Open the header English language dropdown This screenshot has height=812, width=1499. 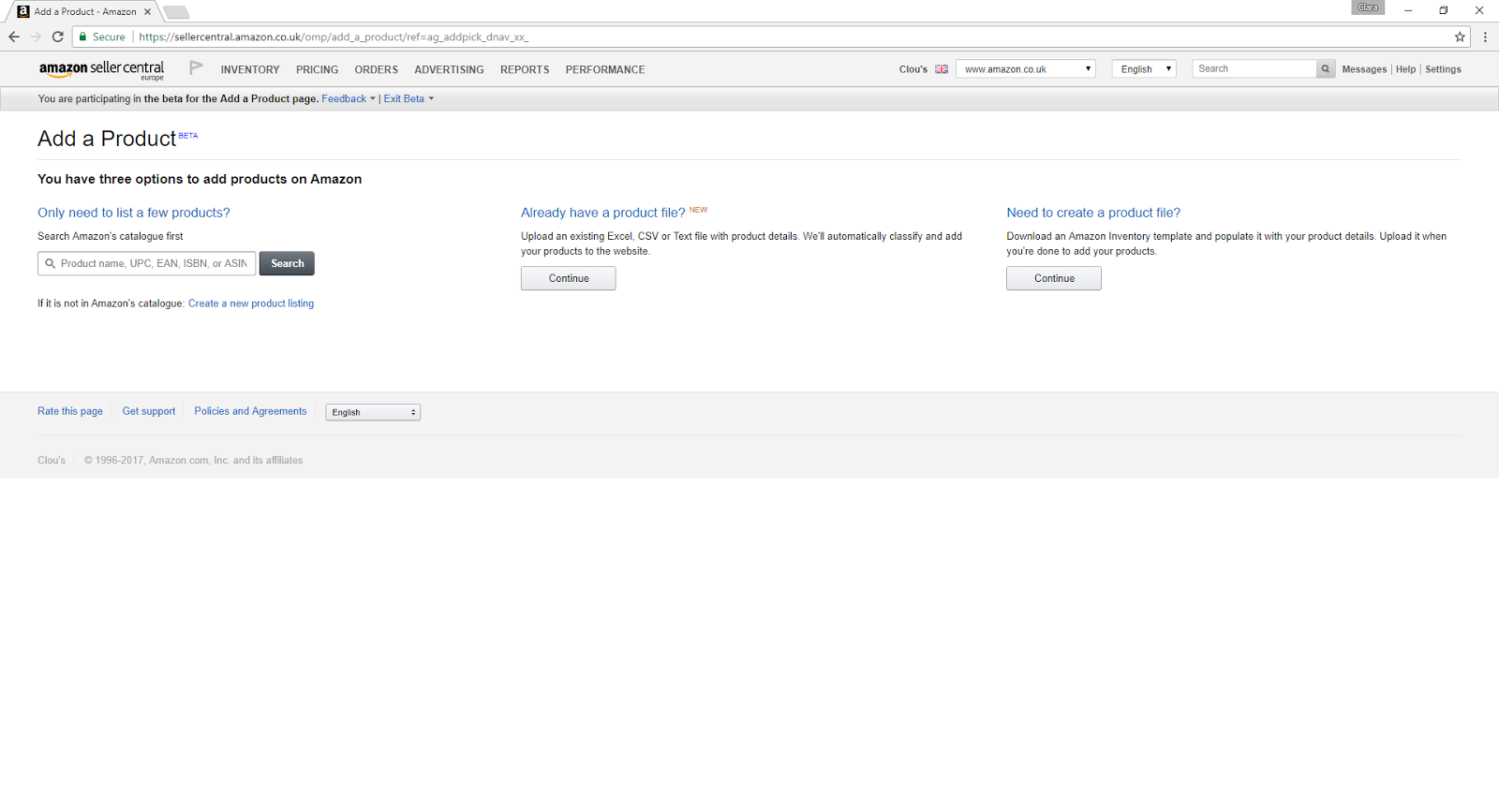1144,69
